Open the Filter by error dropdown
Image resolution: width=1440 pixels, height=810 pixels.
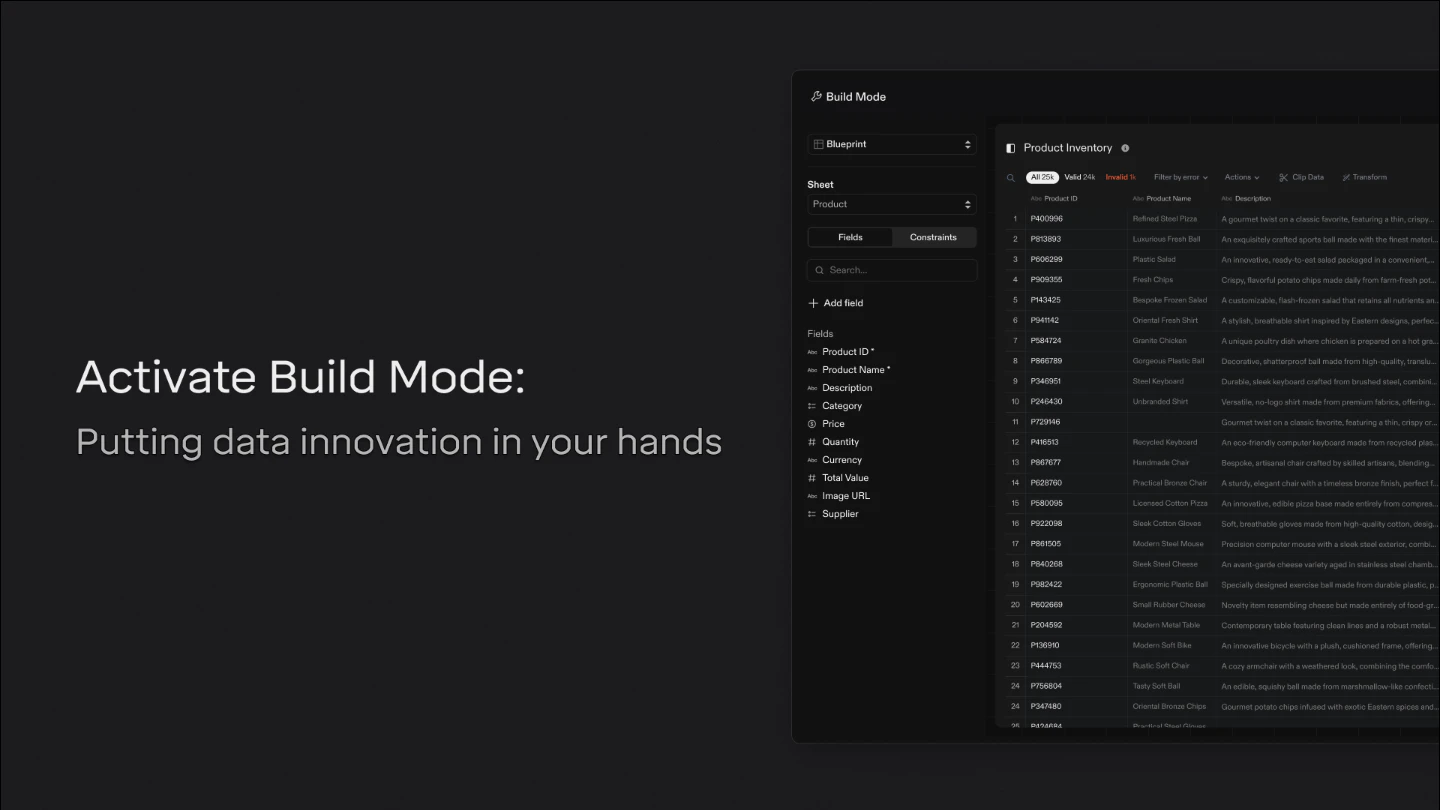point(1180,177)
